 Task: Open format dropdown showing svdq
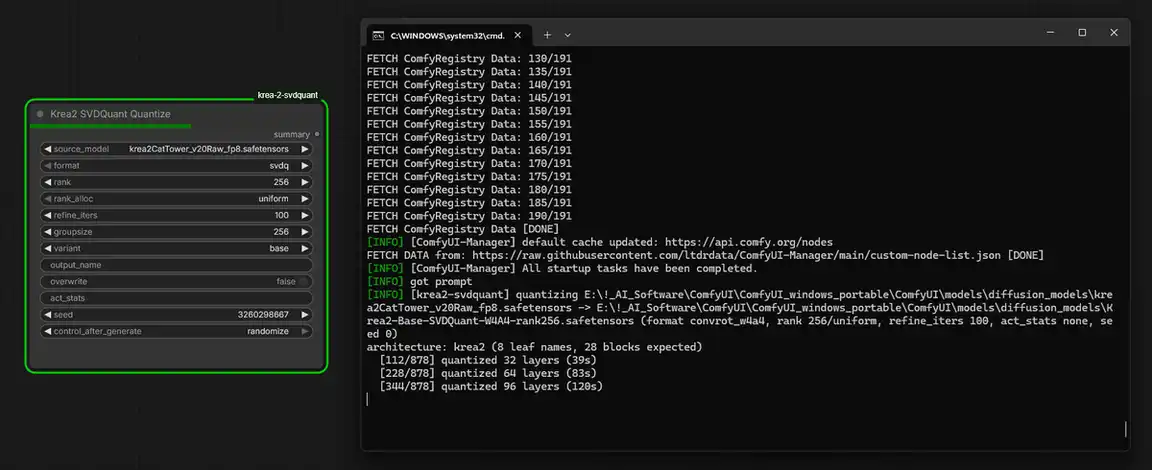coord(176,166)
